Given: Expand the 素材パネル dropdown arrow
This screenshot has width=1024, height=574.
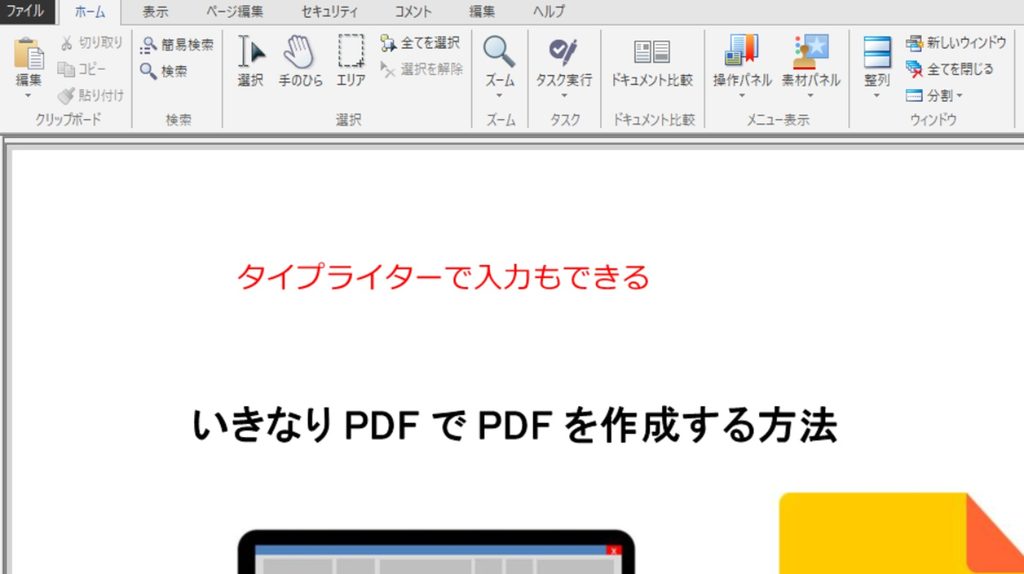Looking at the screenshot, I should 810,96.
